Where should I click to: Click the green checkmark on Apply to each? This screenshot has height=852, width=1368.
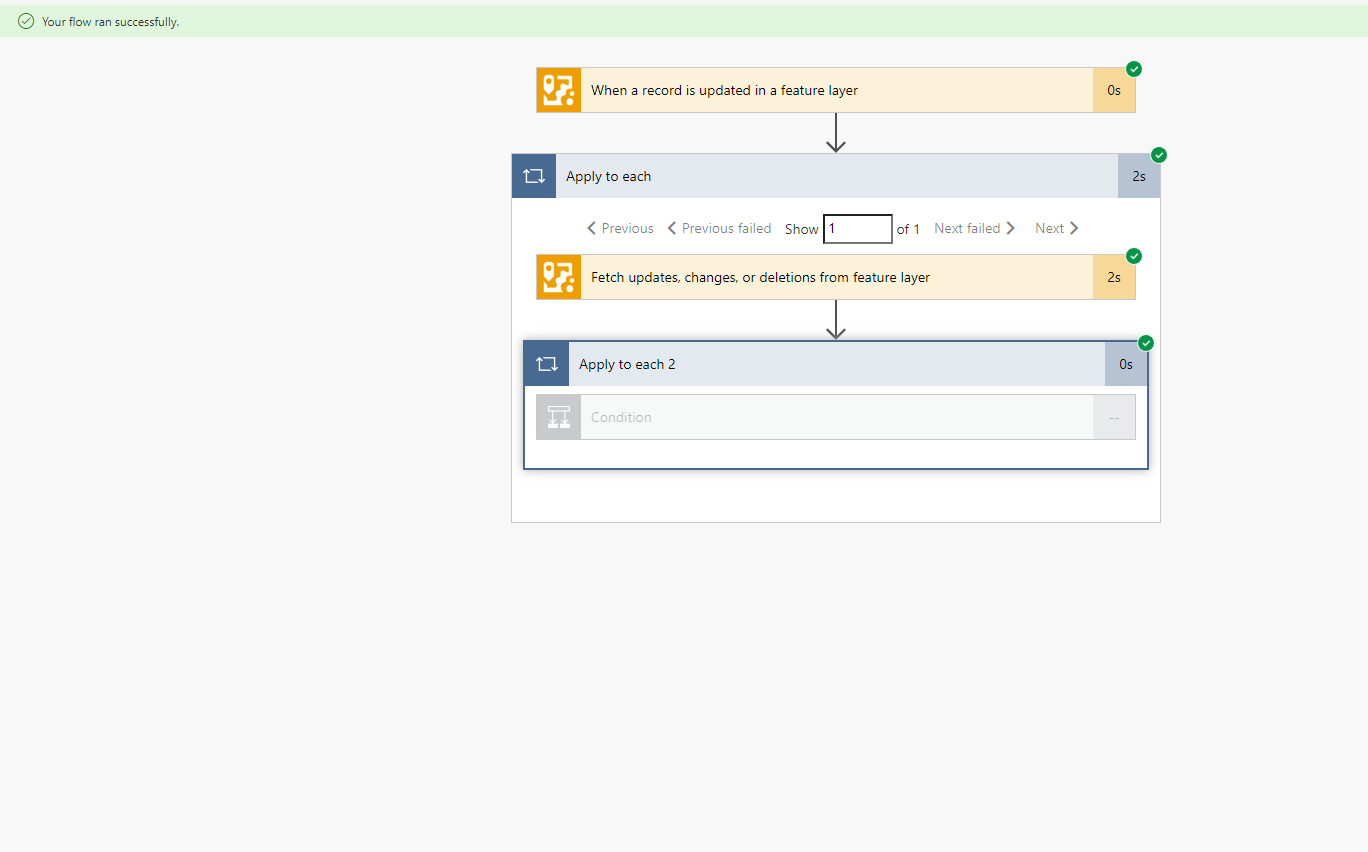pos(1159,155)
